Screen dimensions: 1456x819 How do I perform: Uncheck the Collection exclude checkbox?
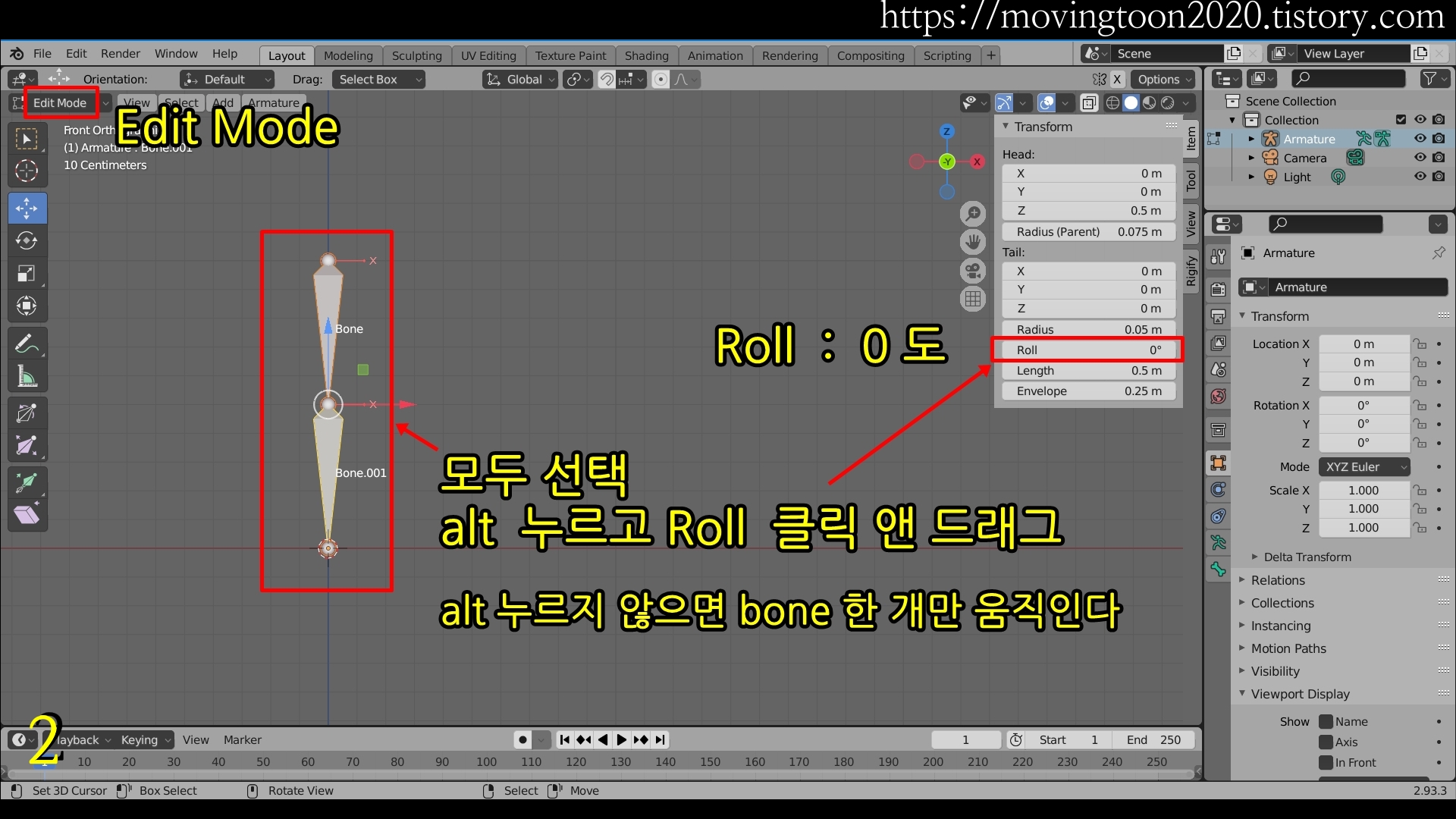pyautogui.click(x=1401, y=120)
